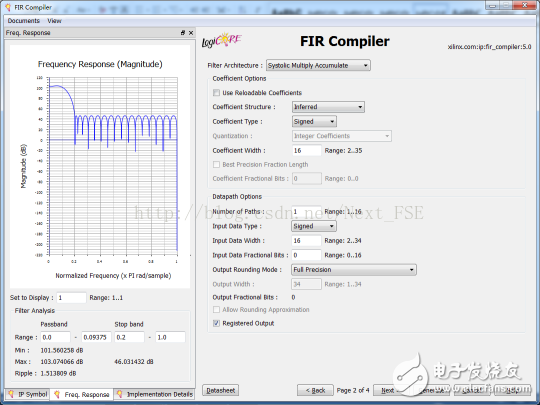
Task: Click the FIR Compiler title bar icon
Action: click(x=8, y=7)
